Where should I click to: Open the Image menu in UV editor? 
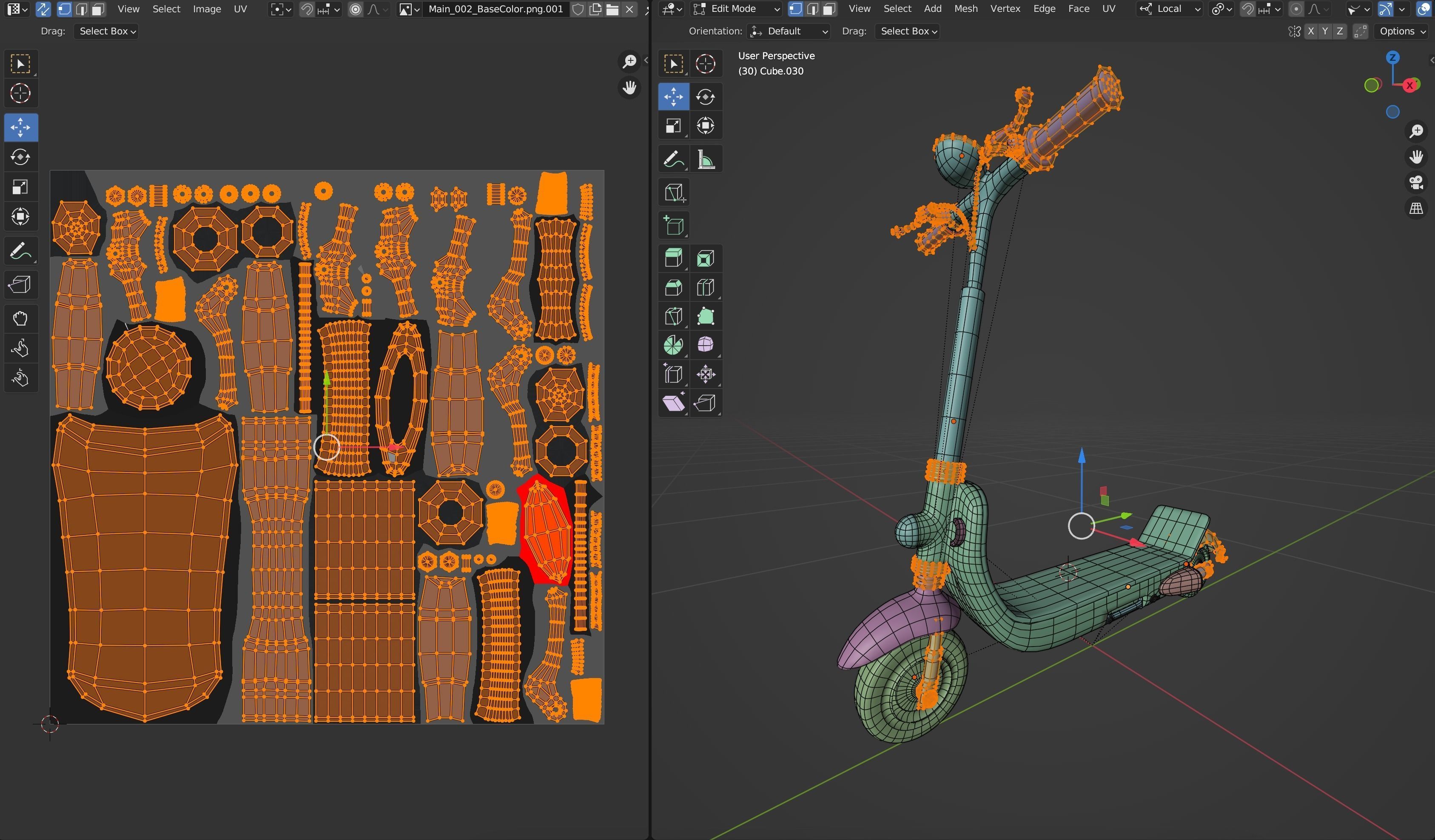click(x=207, y=9)
